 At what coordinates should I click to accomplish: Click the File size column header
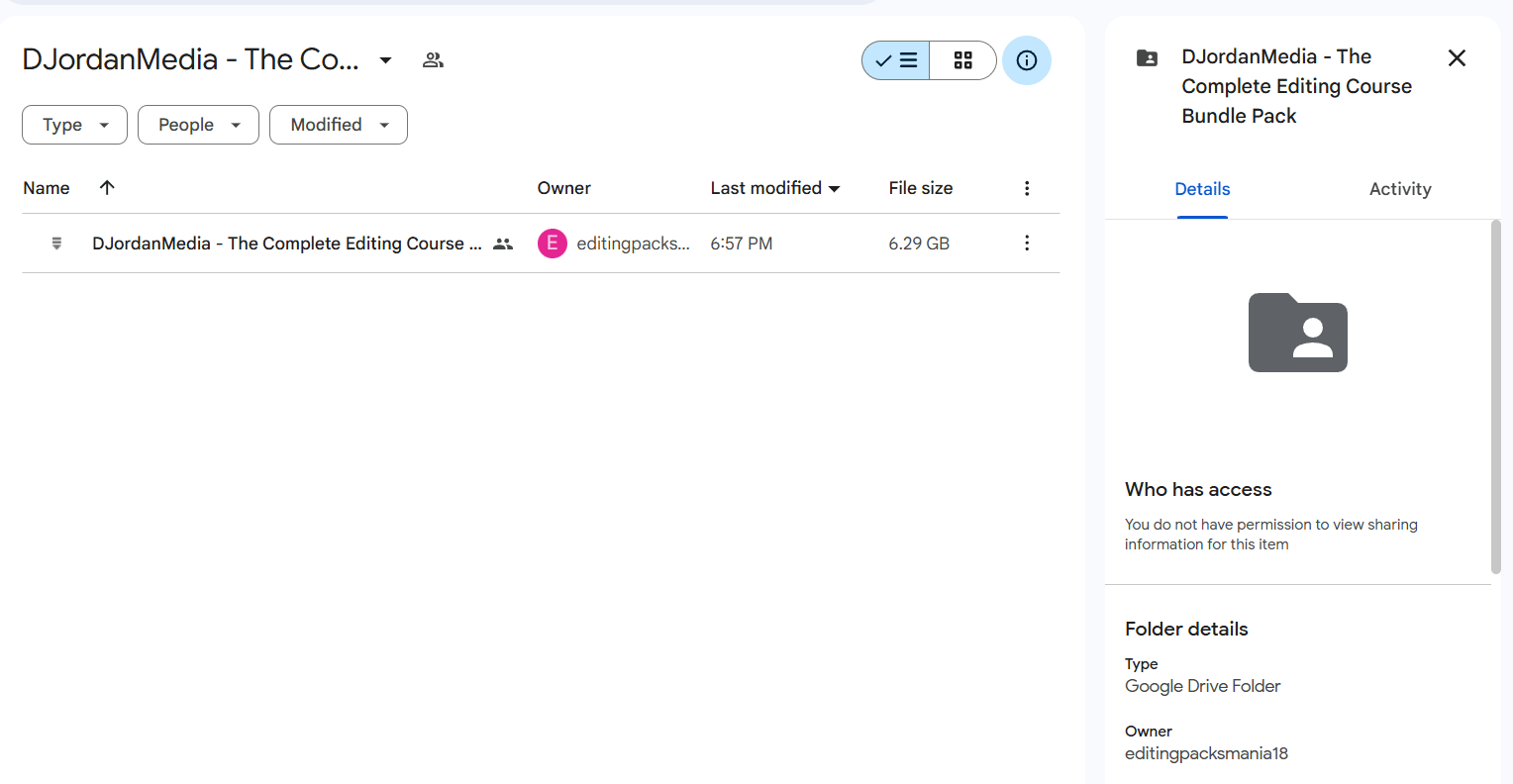coord(921,188)
